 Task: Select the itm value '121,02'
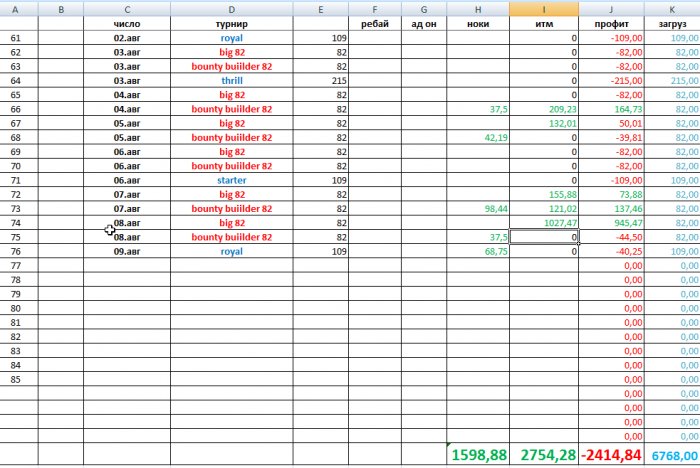click(544, 209)
